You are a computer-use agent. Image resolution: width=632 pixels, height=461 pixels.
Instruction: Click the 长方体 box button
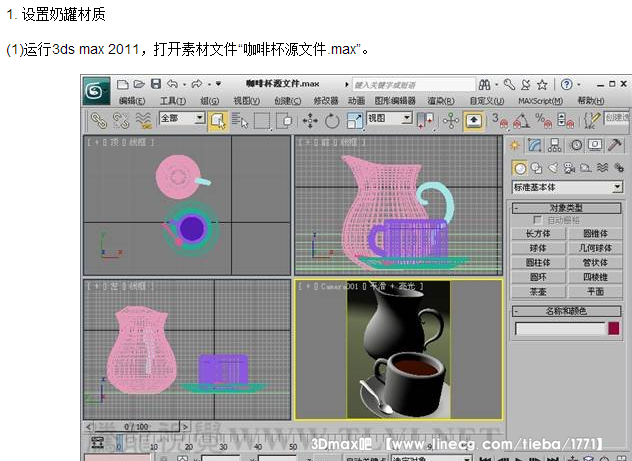pos(538,234)
